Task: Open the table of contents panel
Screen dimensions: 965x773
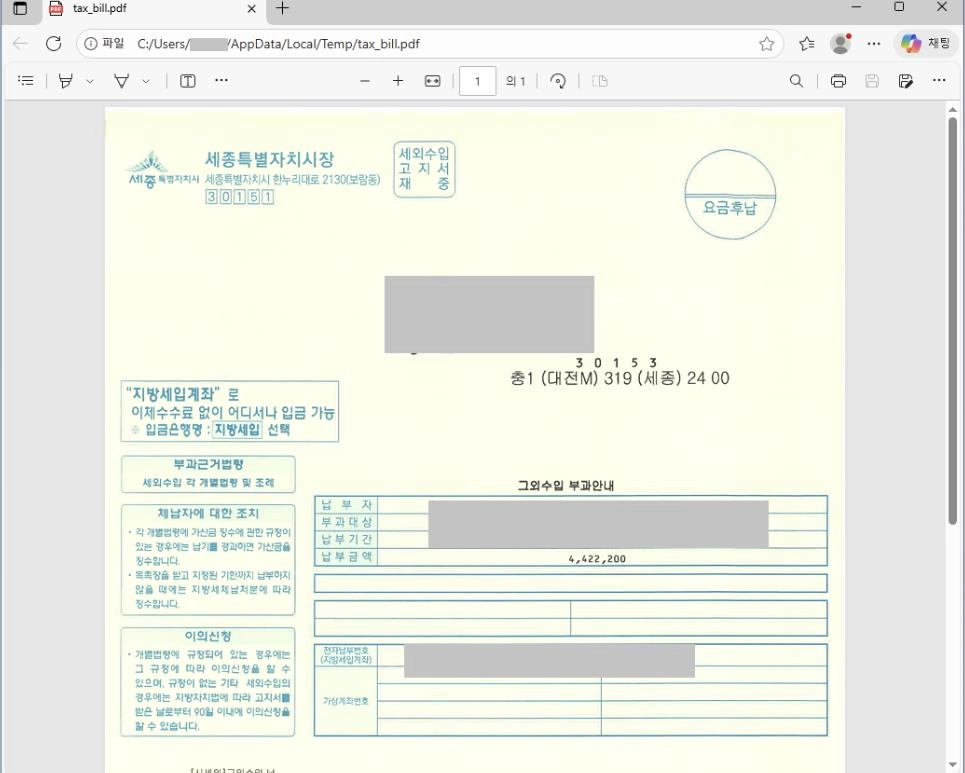Action: tap(26, 81)
